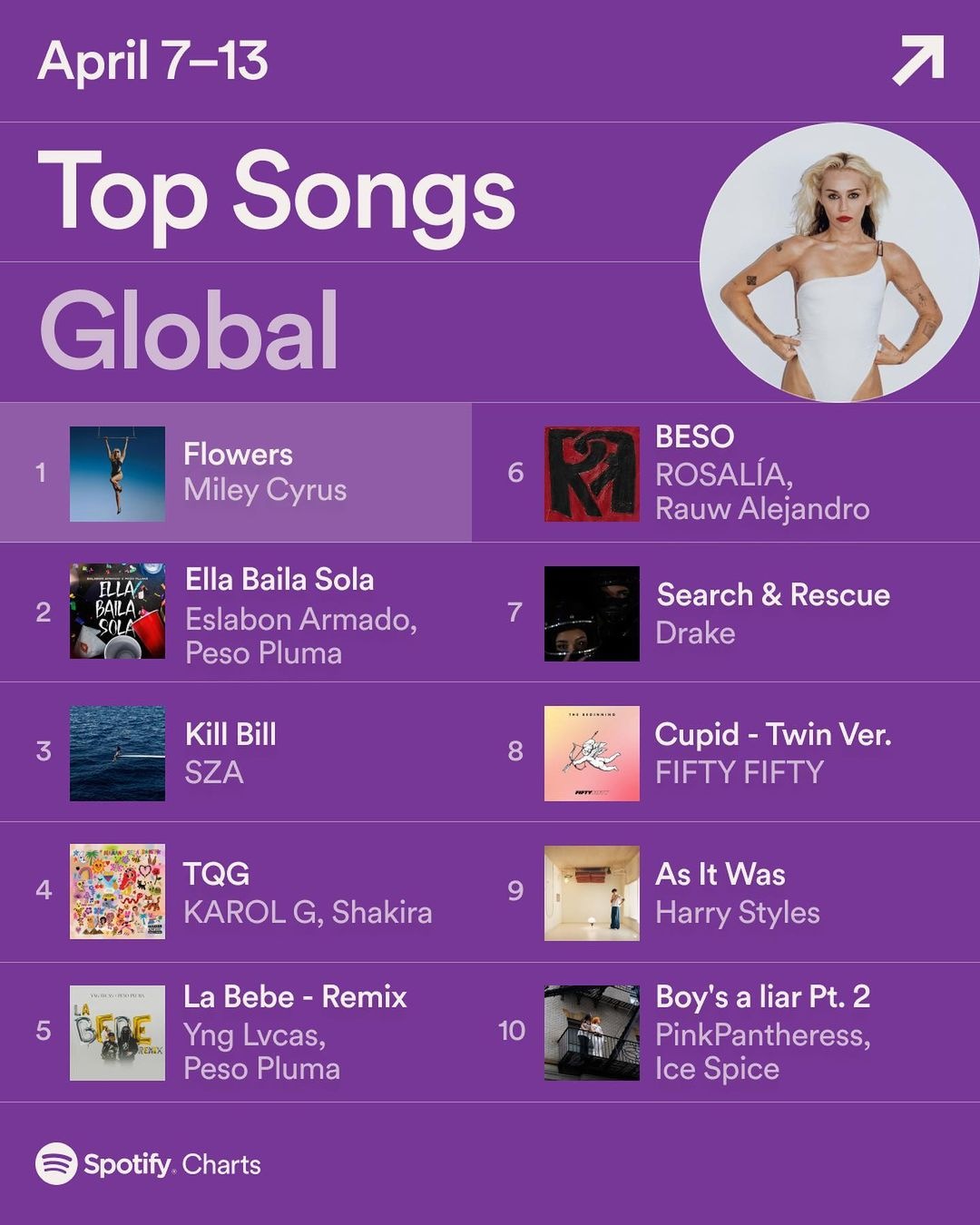Image resolution: width=980 pixels, height=1225 pixels.
Task: Open the TQG colorful album cover
Action: [117, 891]
